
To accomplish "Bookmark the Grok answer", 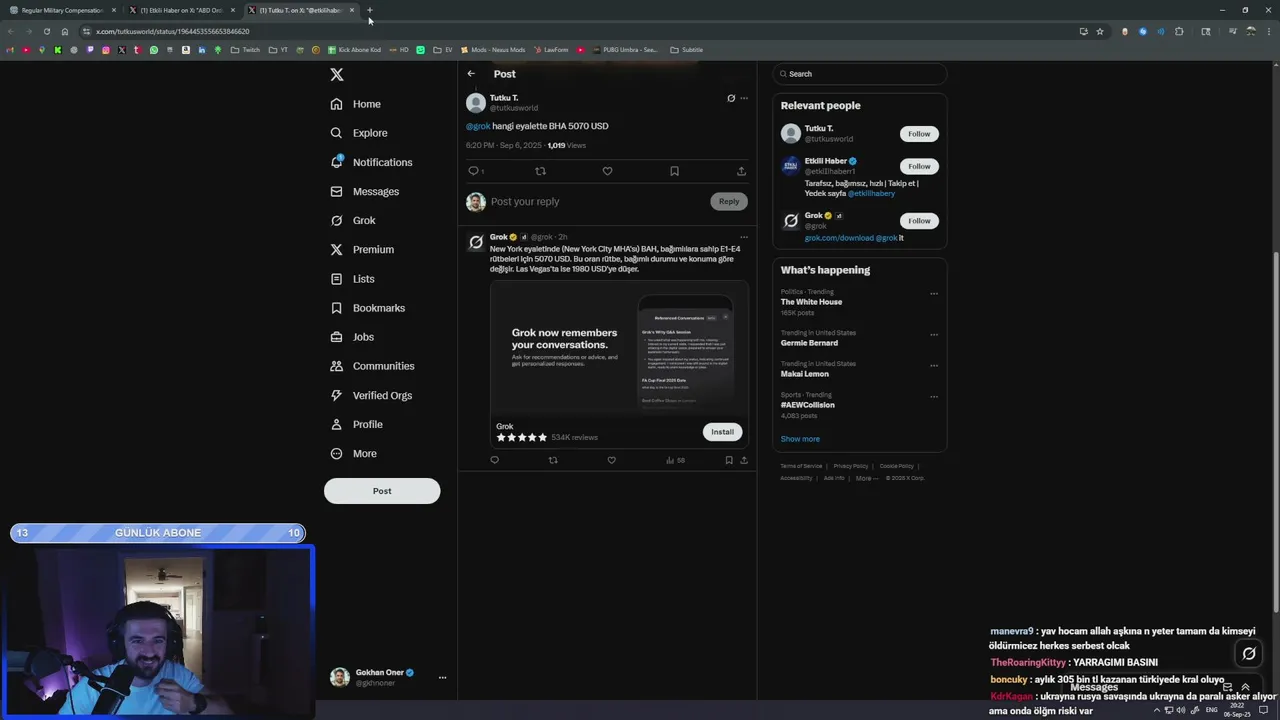I will pyautogui.click(x=729, y=460).
